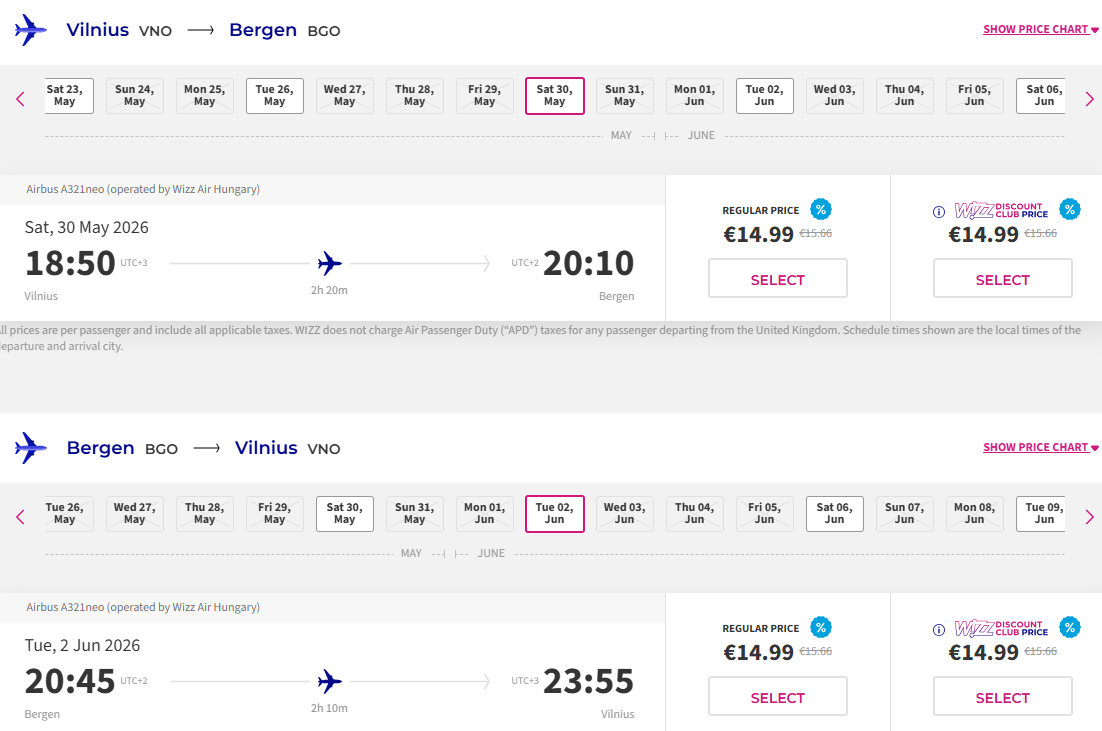Click the info icon beside outbound WIZZ Discount Club

939,211
